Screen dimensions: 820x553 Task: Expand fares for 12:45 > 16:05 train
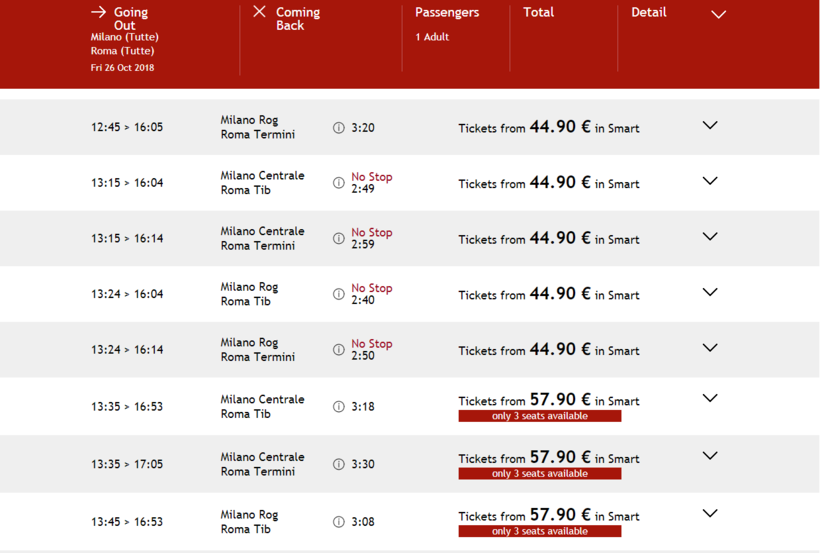click(710, 126)
